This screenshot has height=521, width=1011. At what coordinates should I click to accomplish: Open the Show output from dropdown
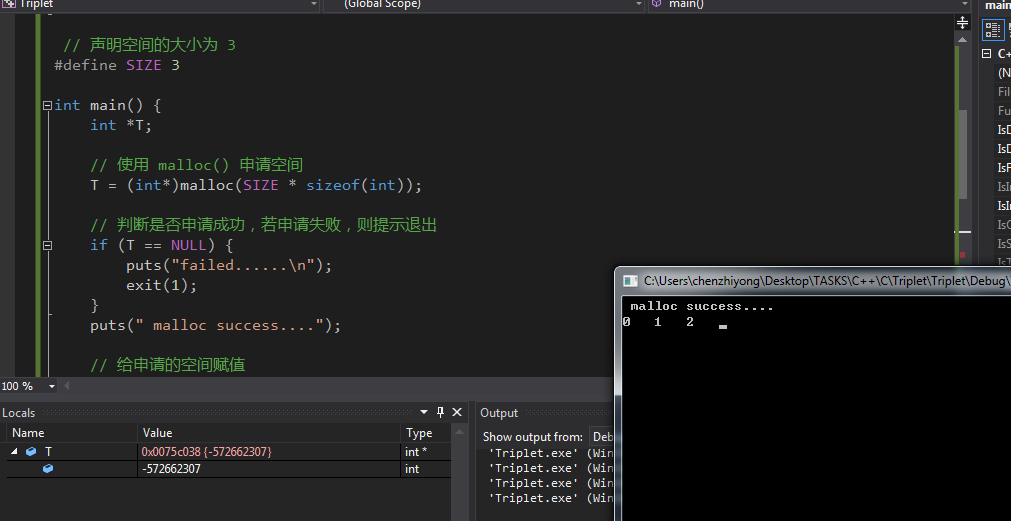[x=600, y=437]
